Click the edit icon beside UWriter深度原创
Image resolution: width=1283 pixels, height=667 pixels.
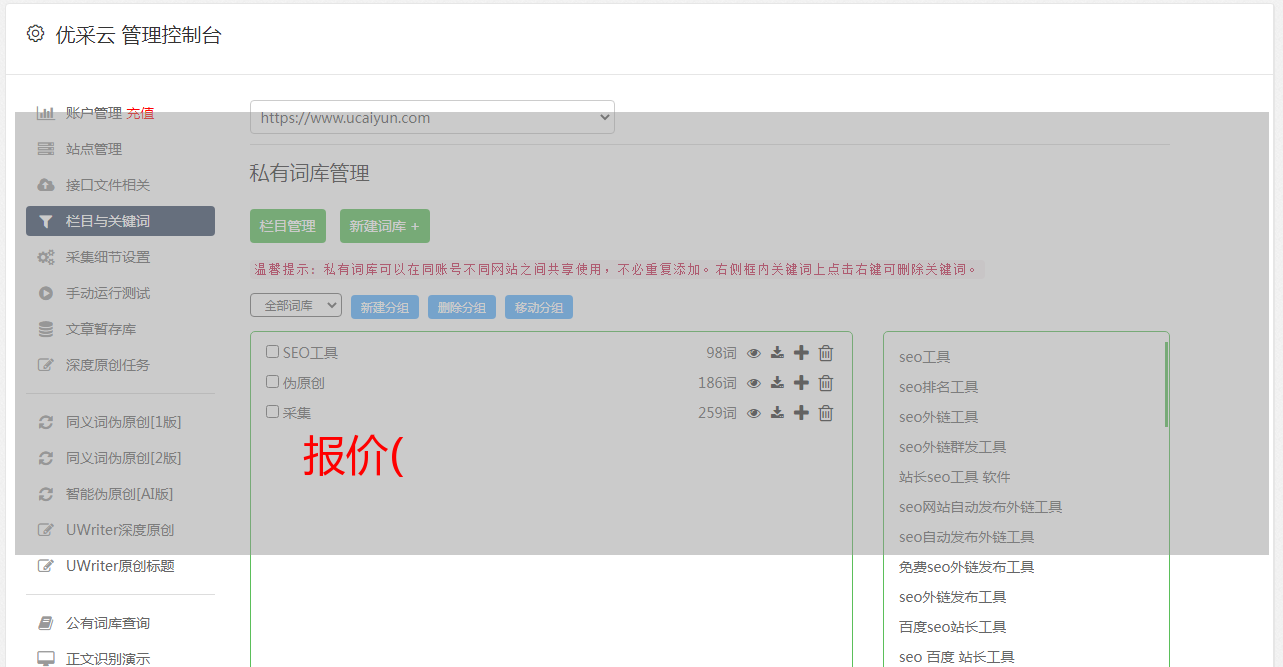(x=45, y=530)
